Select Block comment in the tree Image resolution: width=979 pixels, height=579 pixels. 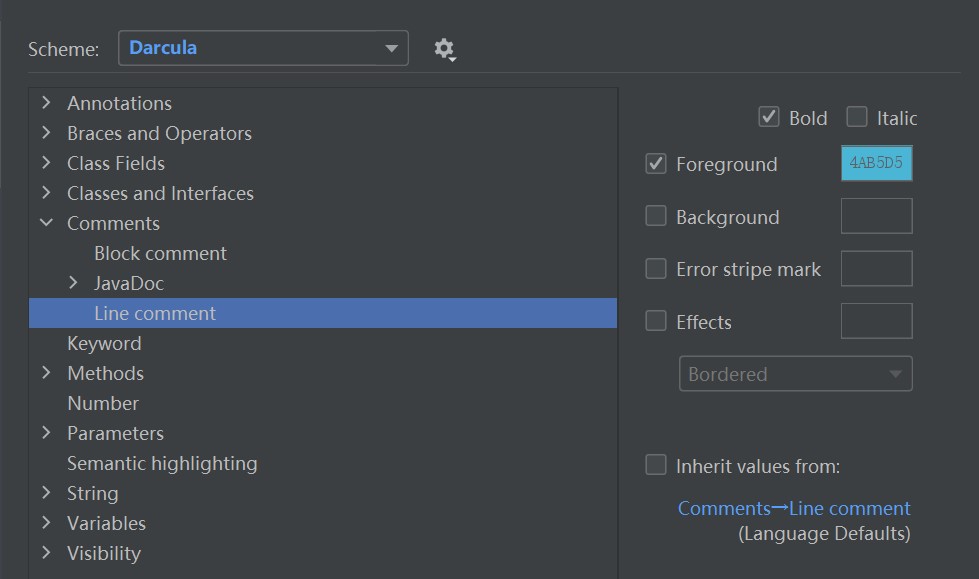click(x=160, y=253)
